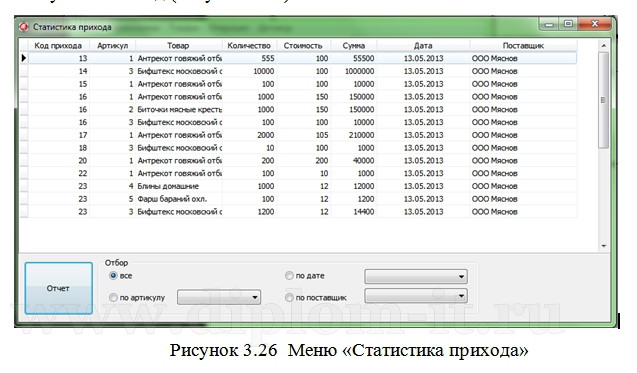
Task: Click the scrollbar down arrow of the table
Action: pos(604,246)
